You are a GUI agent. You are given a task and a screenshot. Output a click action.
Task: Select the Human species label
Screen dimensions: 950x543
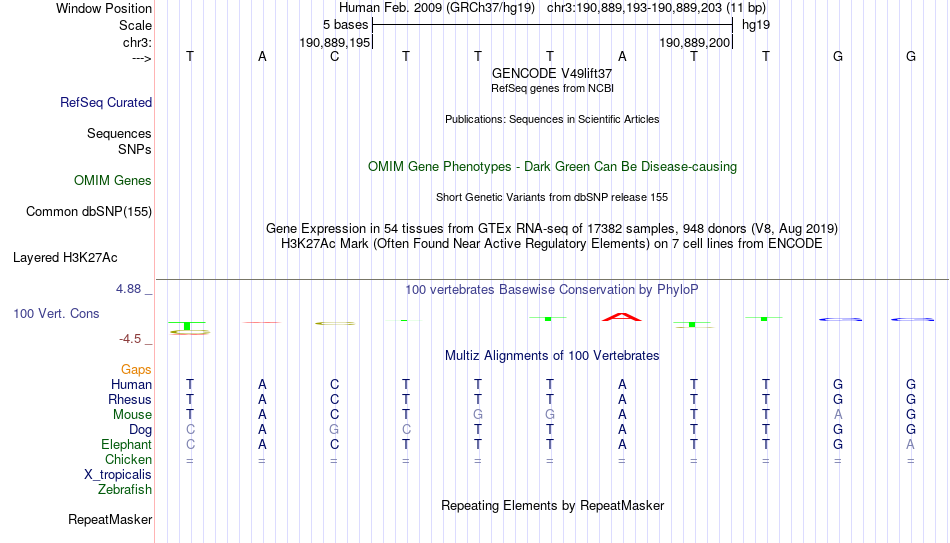(131, 385)
